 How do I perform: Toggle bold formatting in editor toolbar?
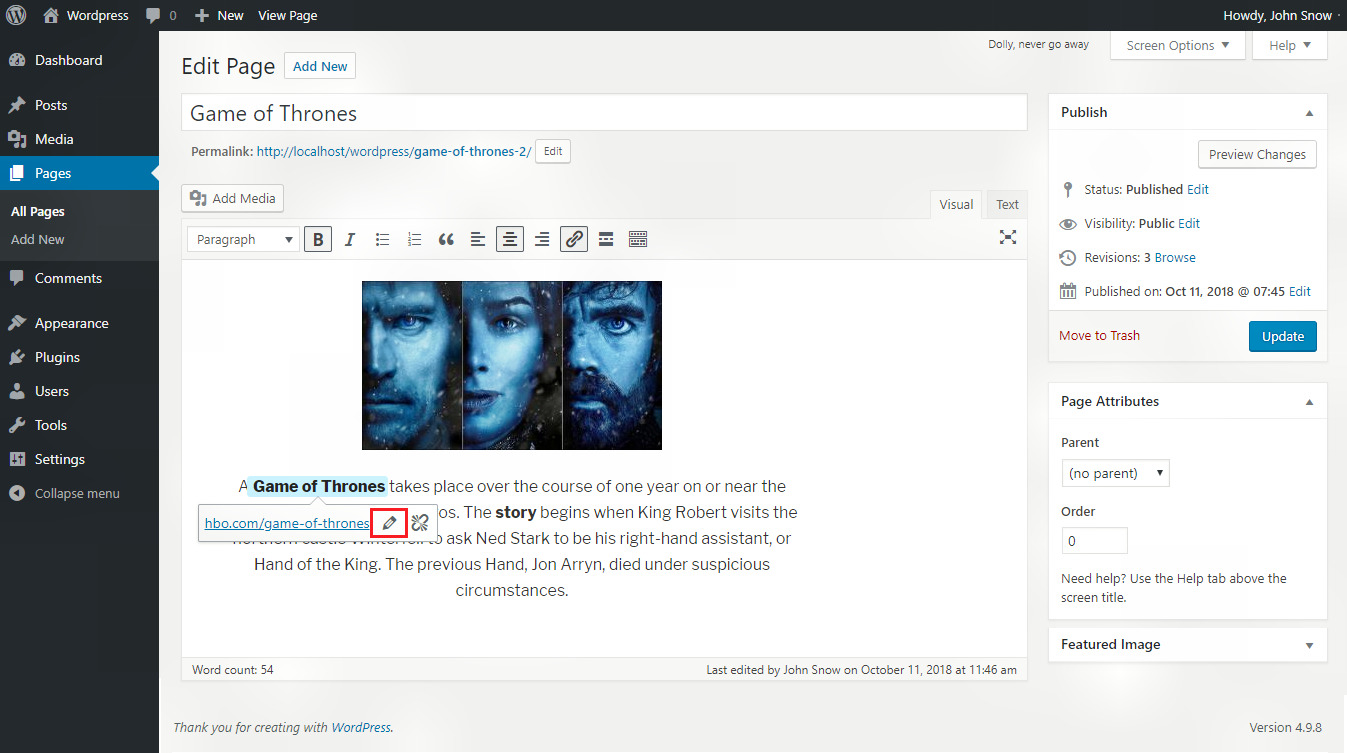coord(318,239)
